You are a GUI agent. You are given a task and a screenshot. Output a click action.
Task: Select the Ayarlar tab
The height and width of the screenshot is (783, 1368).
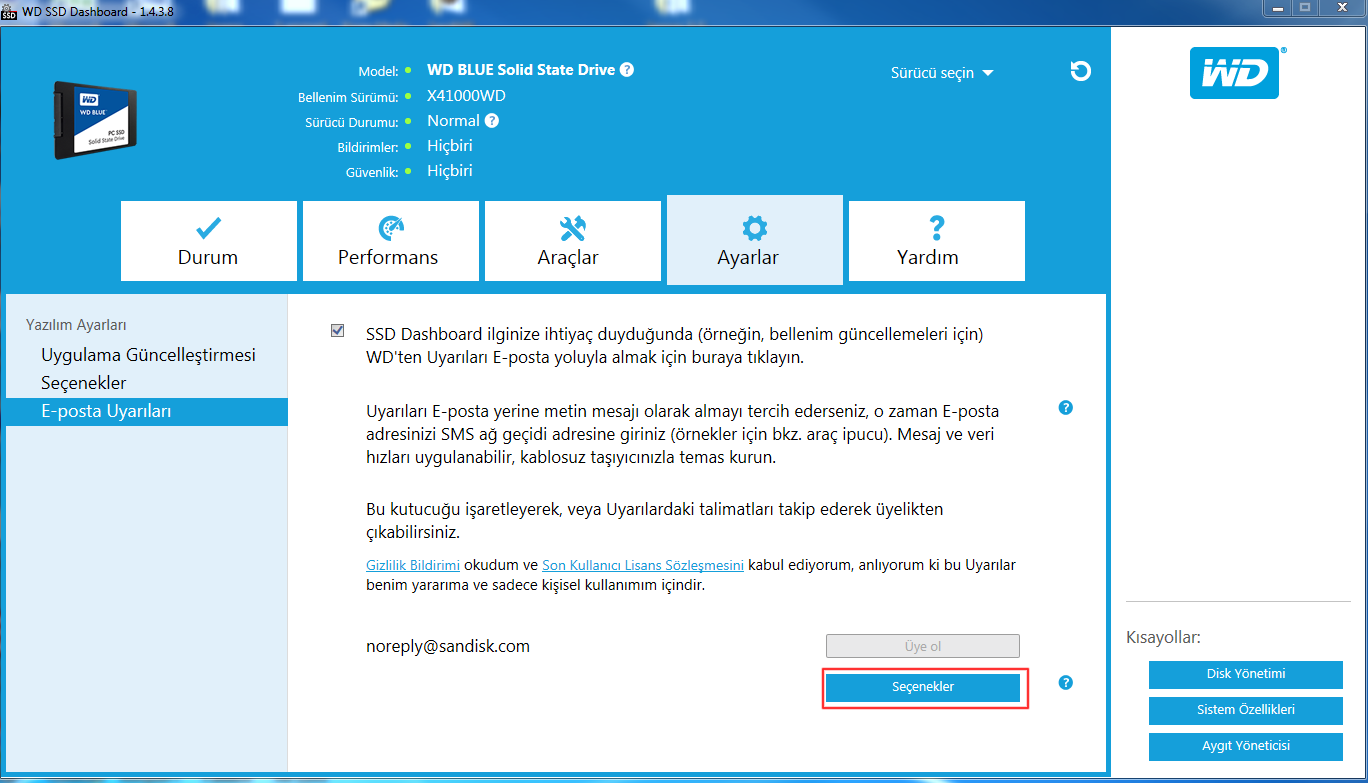[755, 240]
